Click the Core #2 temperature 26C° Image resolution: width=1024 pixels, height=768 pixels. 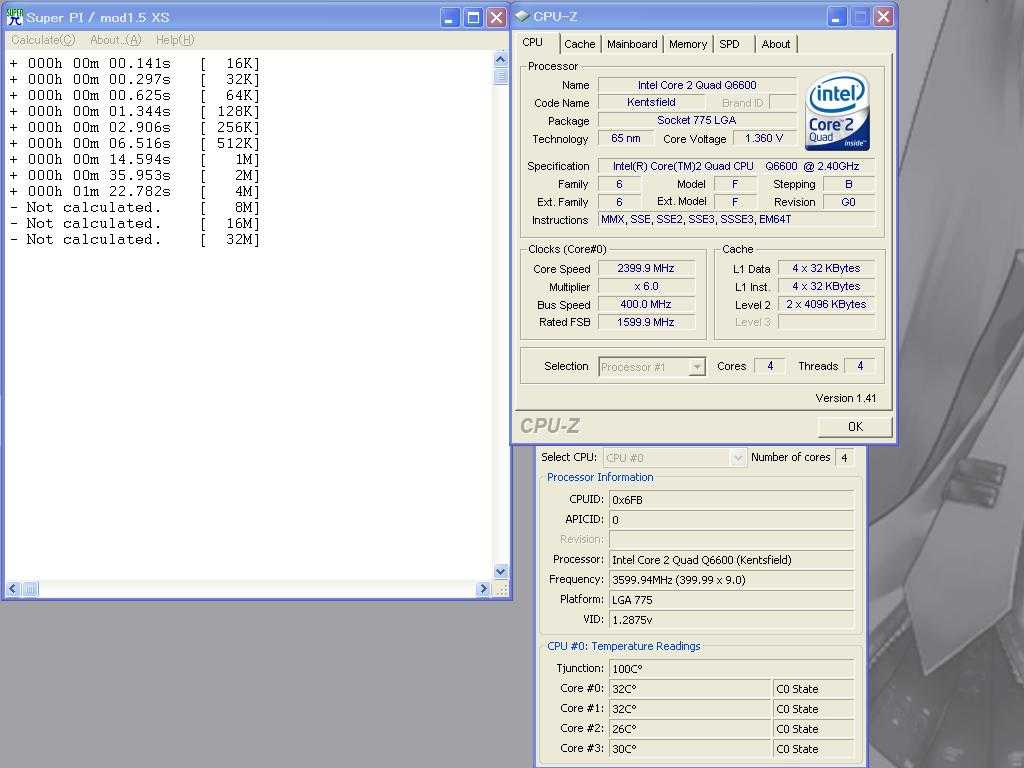coord(690,729)
